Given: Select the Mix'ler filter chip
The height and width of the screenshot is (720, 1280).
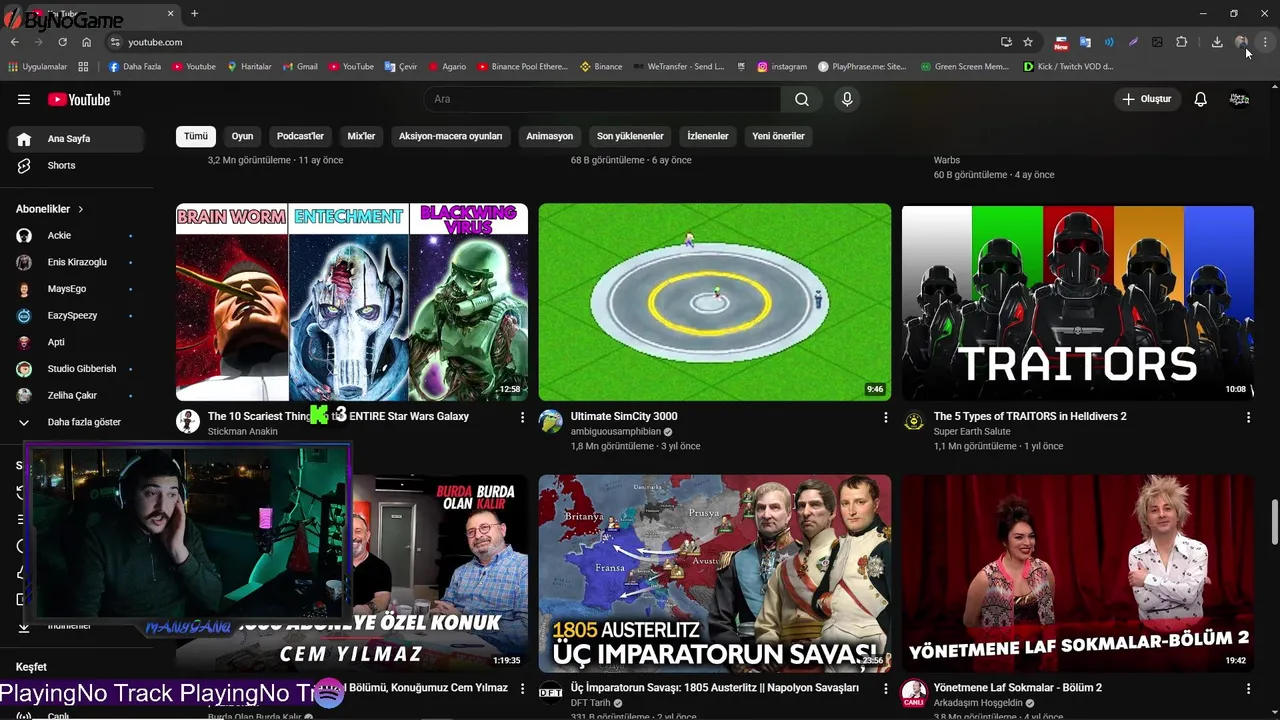Looking at the screenshot, I should (361, 136).
